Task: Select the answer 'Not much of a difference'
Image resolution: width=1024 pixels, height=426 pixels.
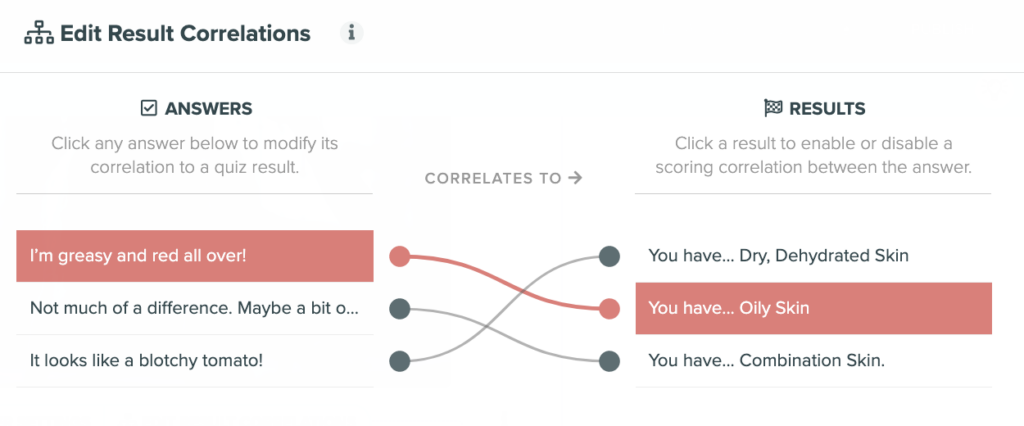Action: 195,308
